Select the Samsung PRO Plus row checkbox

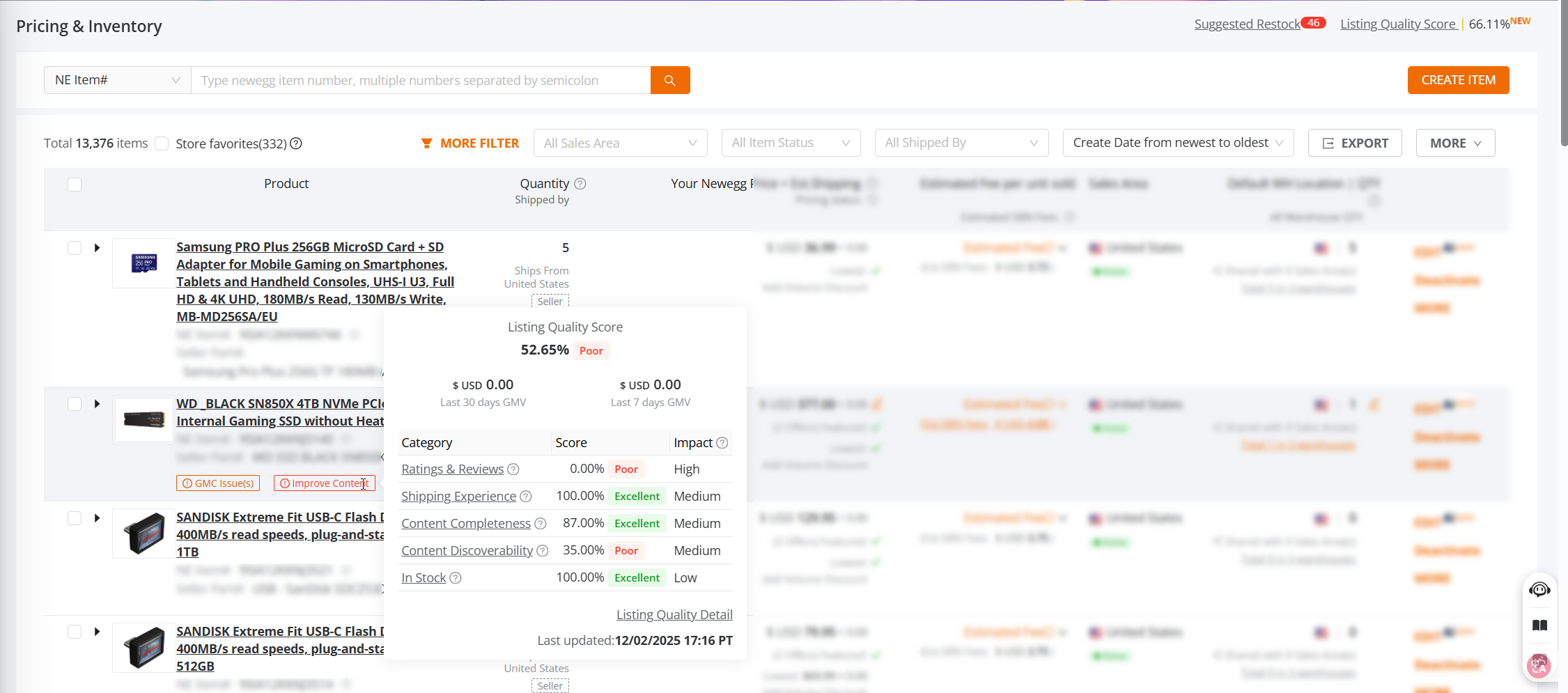tap(75, 248)
